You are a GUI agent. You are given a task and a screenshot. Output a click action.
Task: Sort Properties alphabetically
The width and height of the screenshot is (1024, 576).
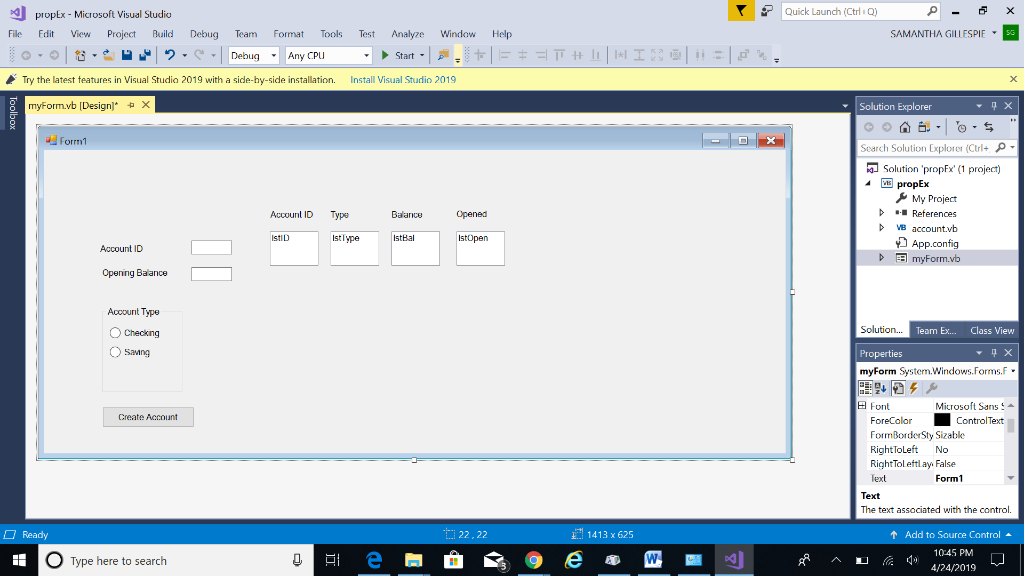pyautogui.click(x=881, y=388)
